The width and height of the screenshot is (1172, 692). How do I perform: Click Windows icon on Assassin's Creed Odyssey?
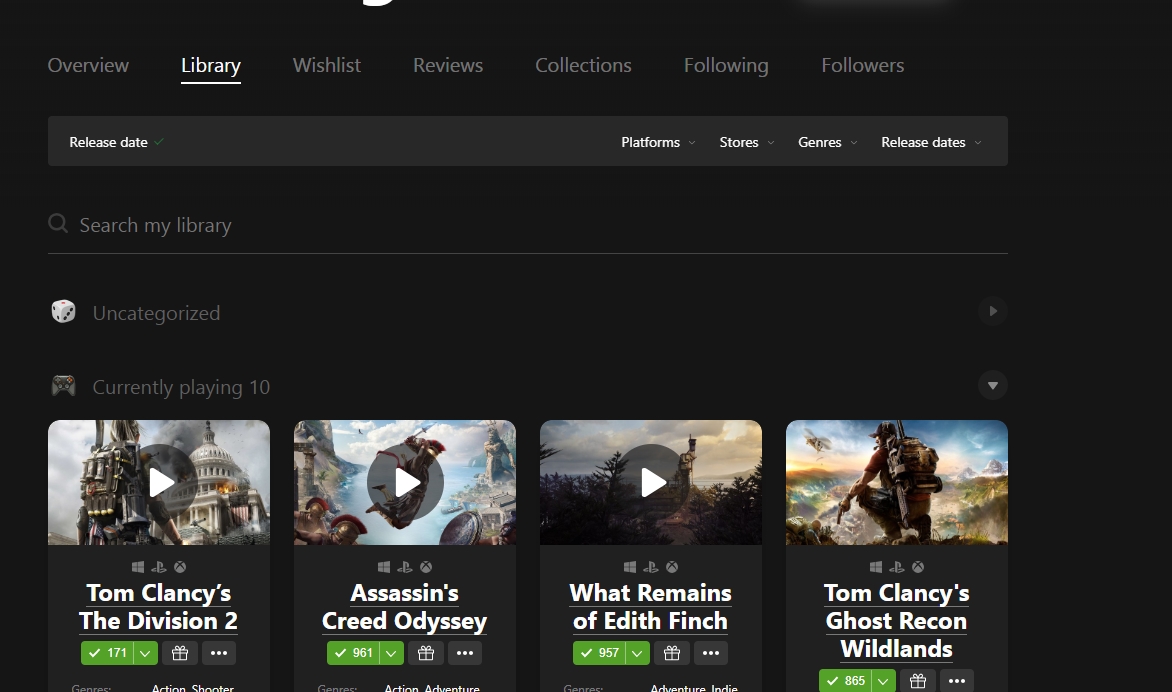[x=383, y=567]
